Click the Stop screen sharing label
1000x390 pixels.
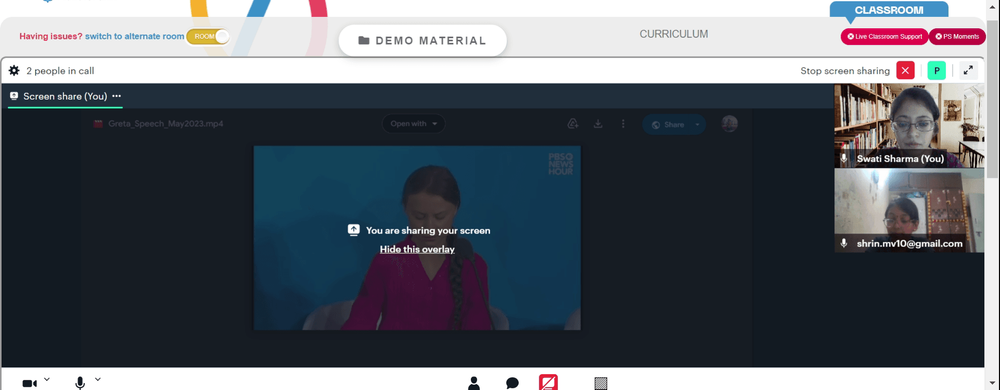pyautogui.click(x=844, y=71)
